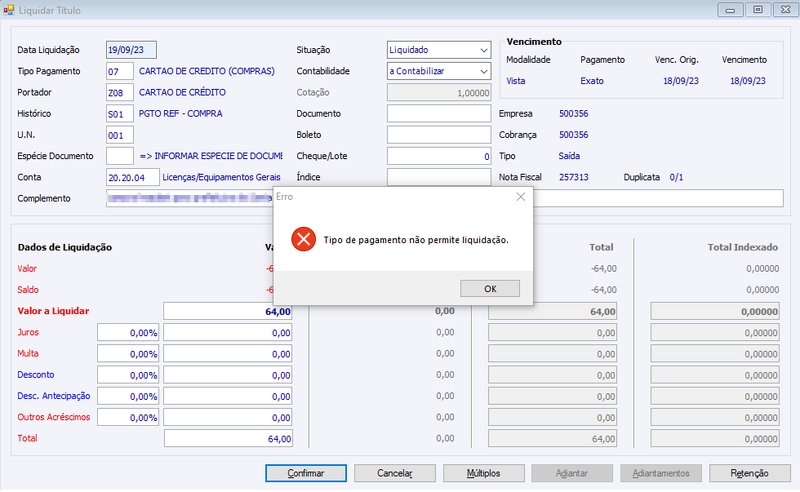Click the Total value field 64,00

click(x=228, y=438)
